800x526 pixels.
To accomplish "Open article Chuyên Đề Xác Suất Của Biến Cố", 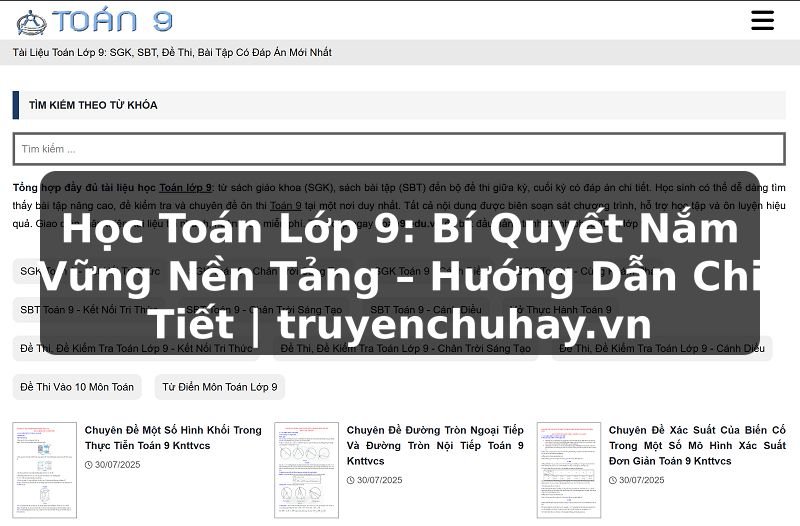I will tap(697, 445).
